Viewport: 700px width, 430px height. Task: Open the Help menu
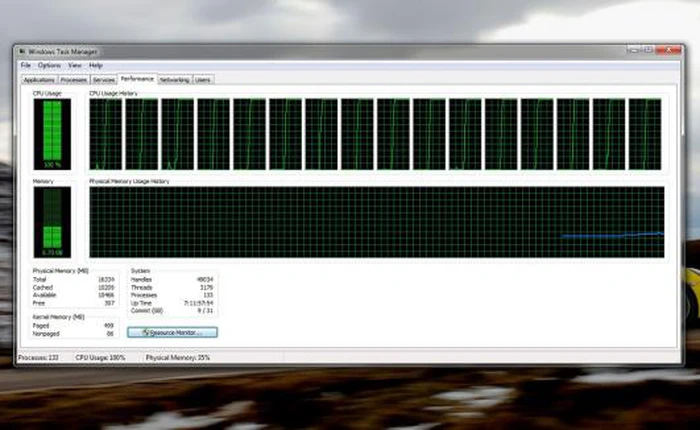(x=96, y=65)
